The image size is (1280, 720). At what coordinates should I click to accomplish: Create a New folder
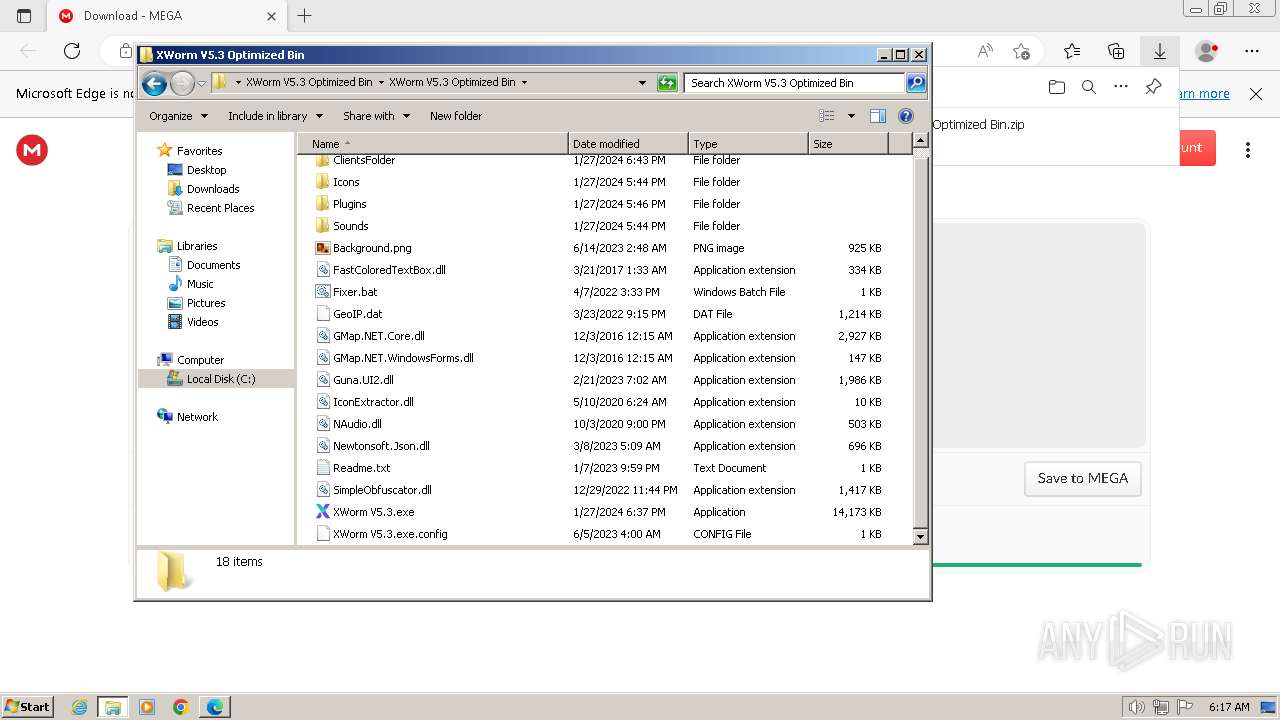(456, 116)
